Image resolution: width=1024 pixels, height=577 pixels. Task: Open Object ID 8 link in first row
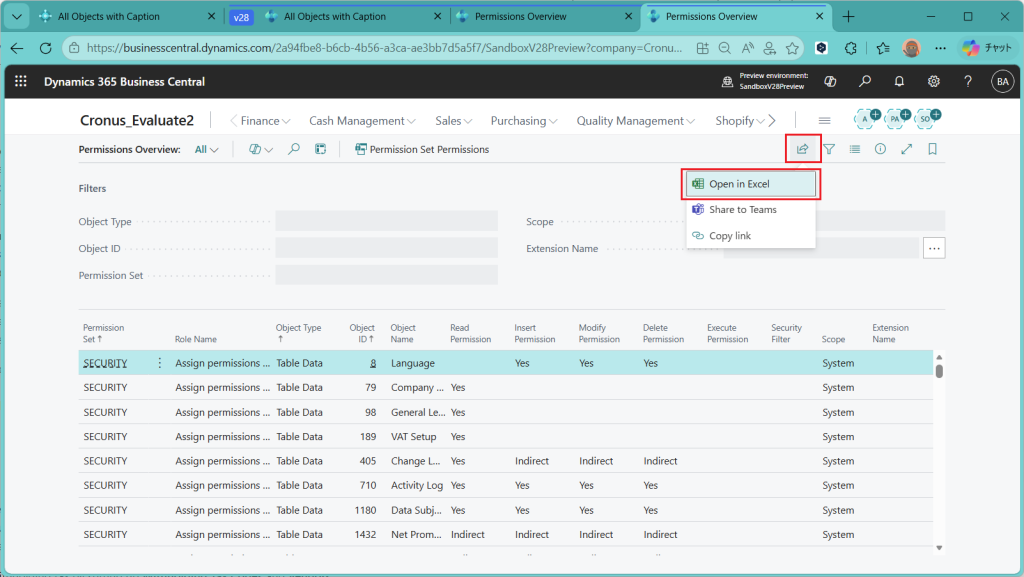click(373, 363)
